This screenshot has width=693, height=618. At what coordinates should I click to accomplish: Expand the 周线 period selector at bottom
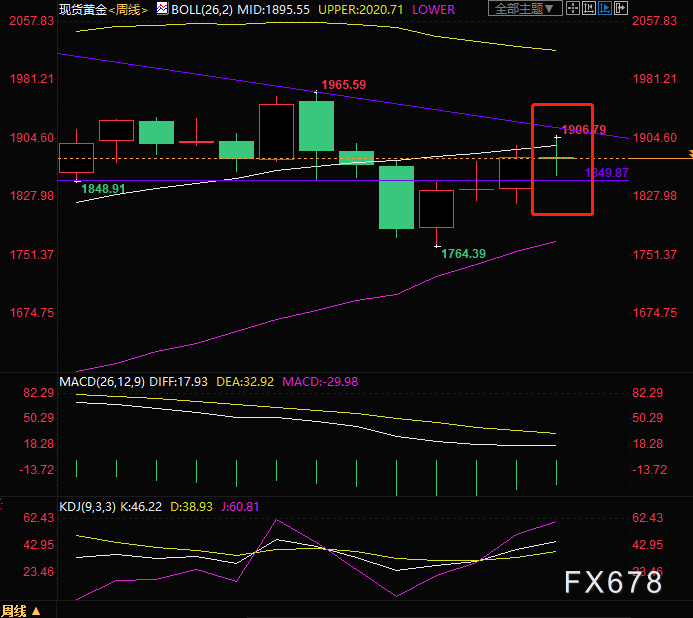(21, 610)
